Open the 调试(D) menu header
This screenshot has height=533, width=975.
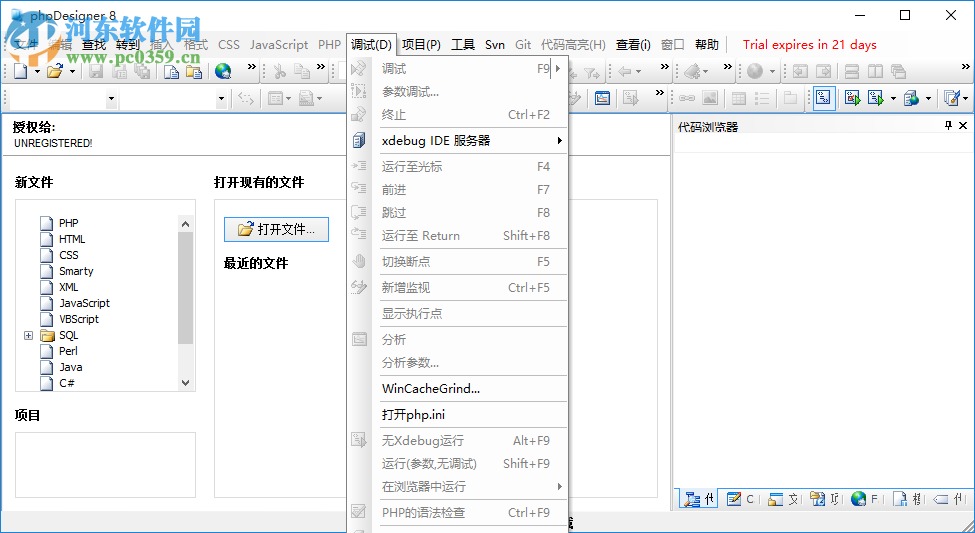371,45
